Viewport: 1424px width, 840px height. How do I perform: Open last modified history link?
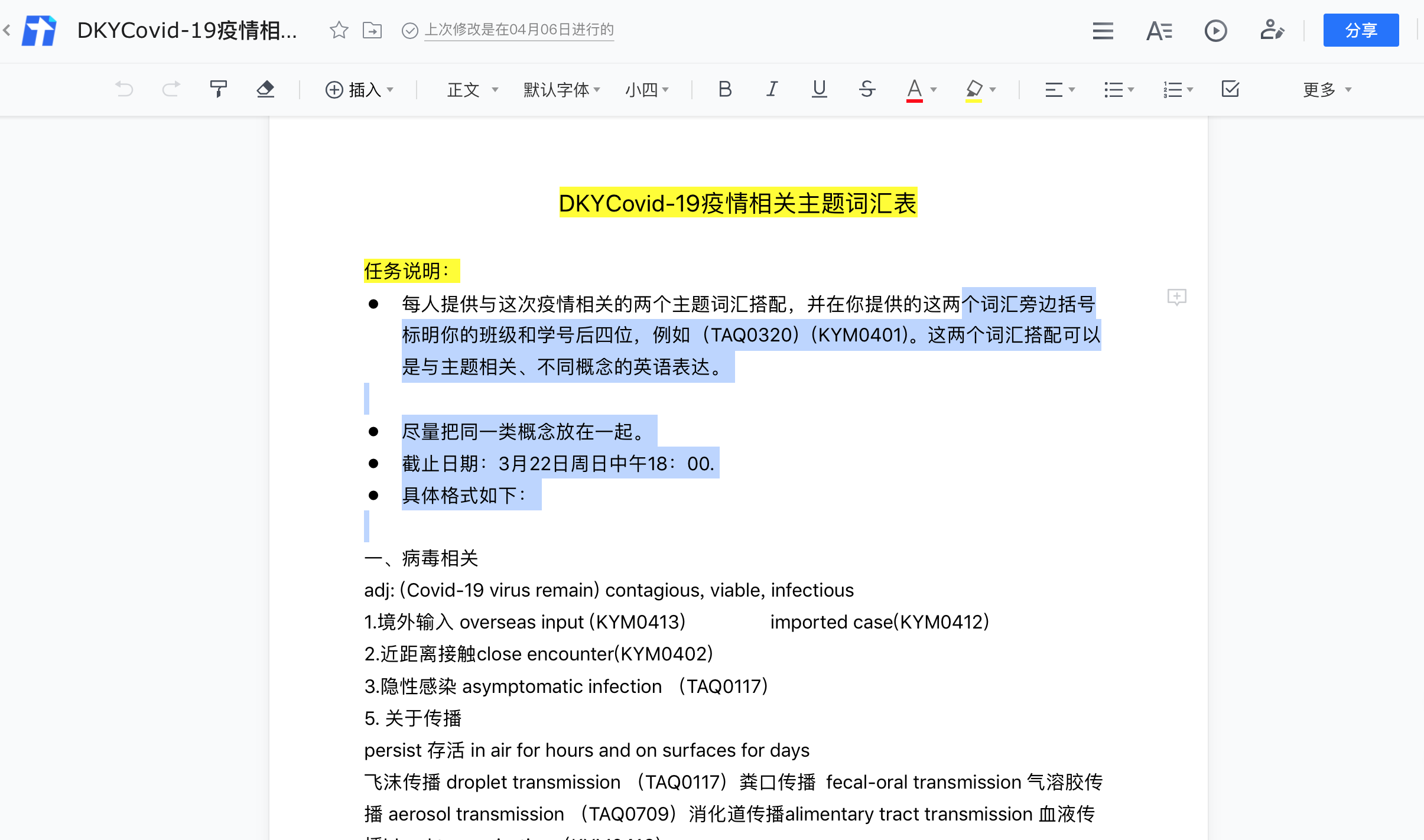[519, 30]
